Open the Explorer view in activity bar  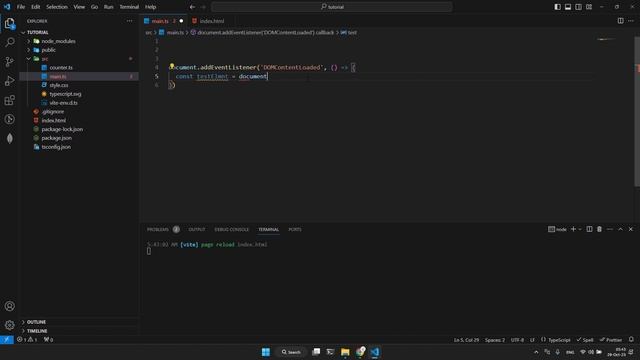[x=9, y=23]
